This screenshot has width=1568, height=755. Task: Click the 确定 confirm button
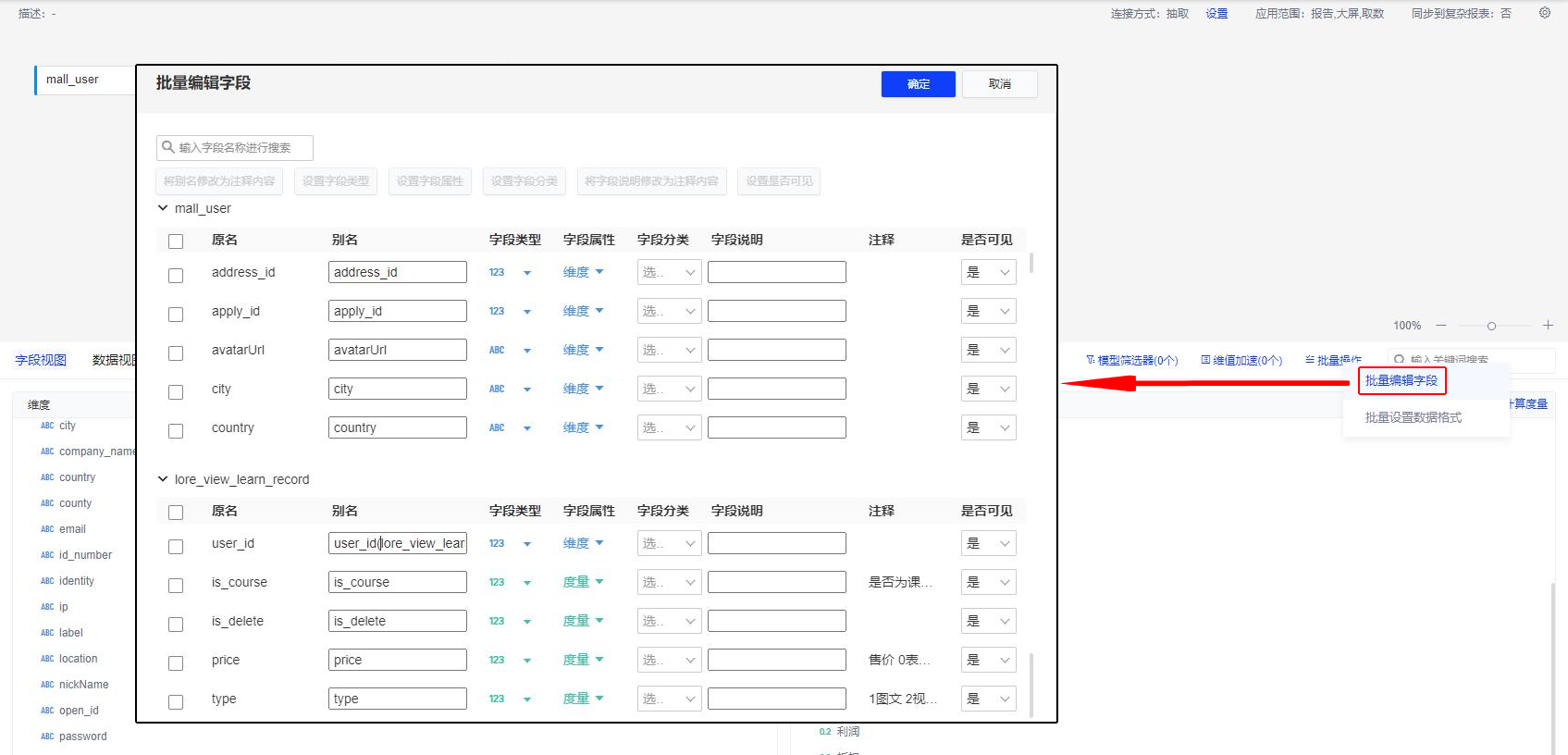(x=918, y=84)
